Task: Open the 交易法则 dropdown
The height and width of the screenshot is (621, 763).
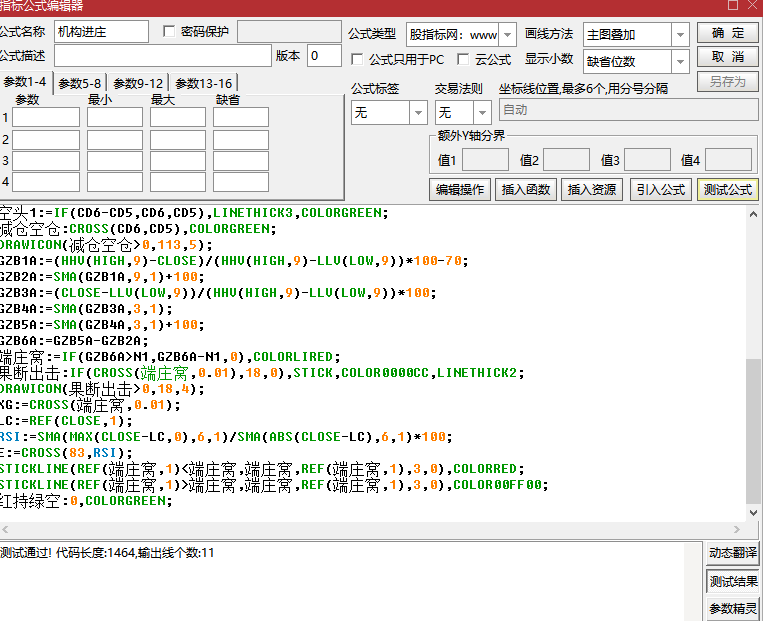Action: coord(481,113)
